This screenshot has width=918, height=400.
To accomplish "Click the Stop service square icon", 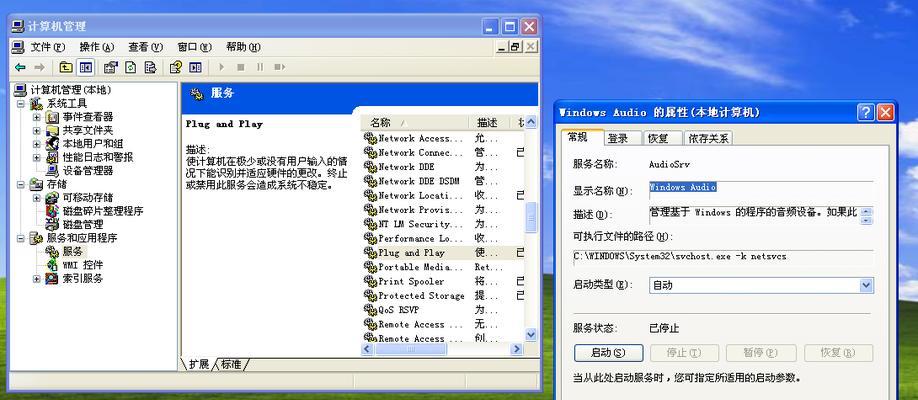I will [x=241, y=67].
